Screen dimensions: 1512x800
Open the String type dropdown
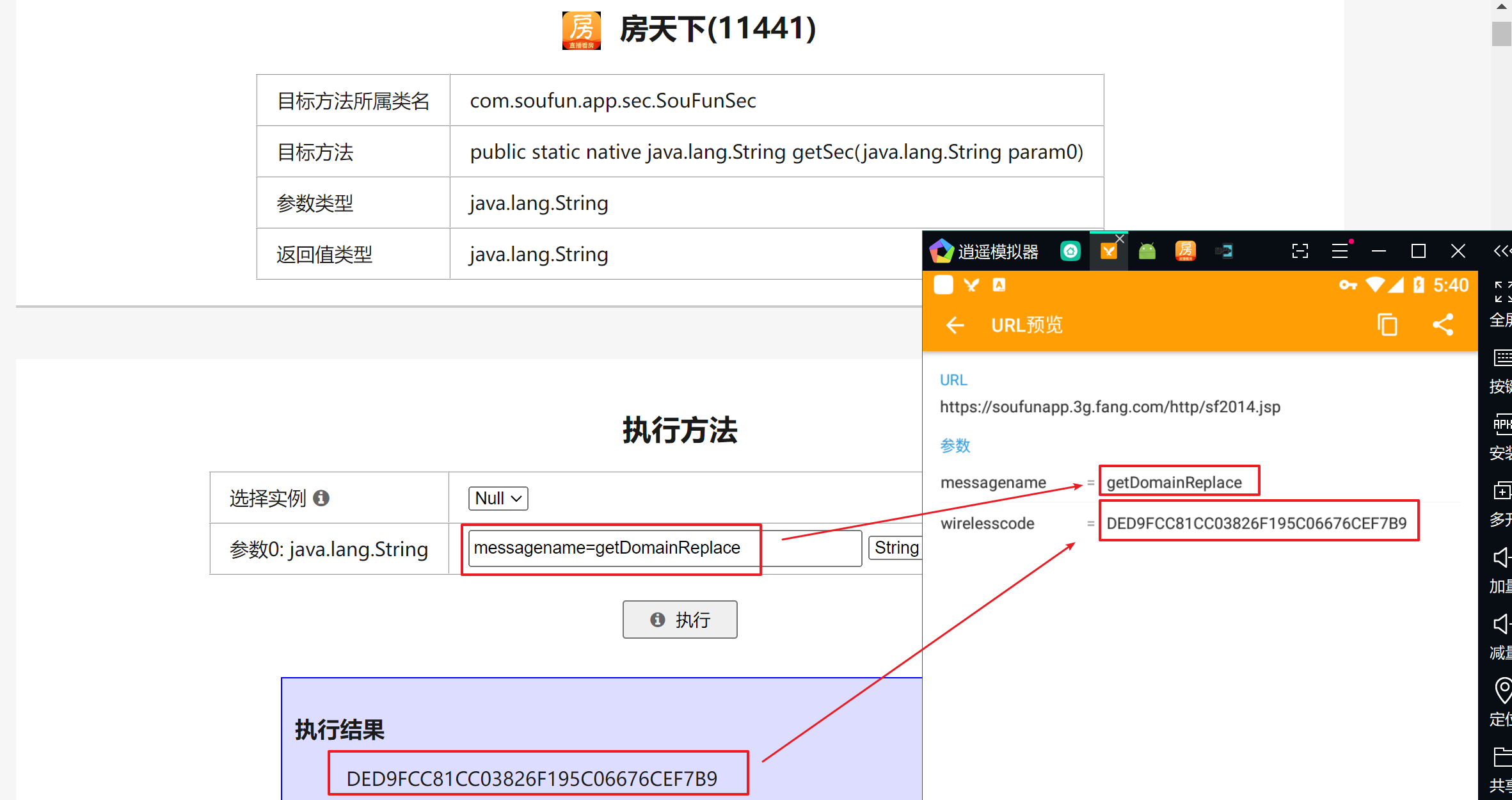(895, 548)
